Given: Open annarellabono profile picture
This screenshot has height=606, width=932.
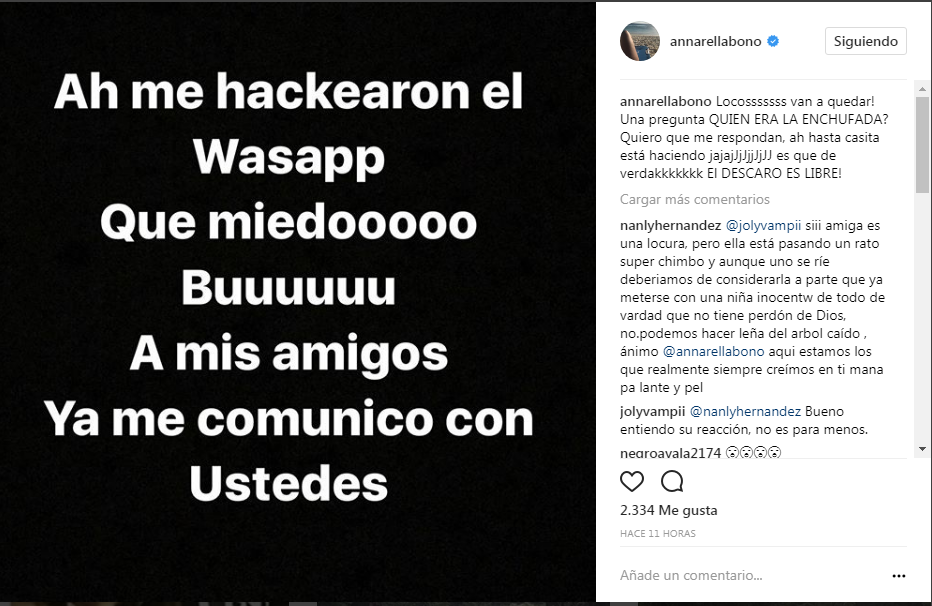Looking at the screenshot, I should pyautogui.click(x=640, y=41).
